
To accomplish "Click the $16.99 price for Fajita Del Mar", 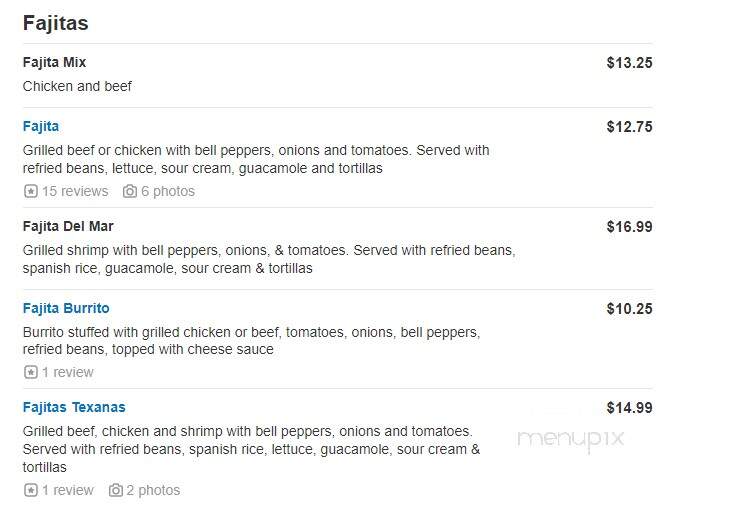I will [x=629, y=227].
